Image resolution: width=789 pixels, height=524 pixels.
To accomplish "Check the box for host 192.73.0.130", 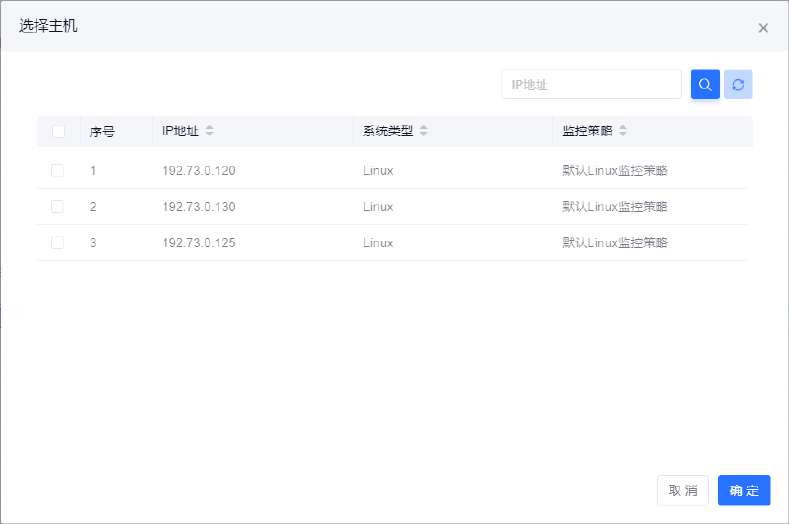I will [58, 207].
